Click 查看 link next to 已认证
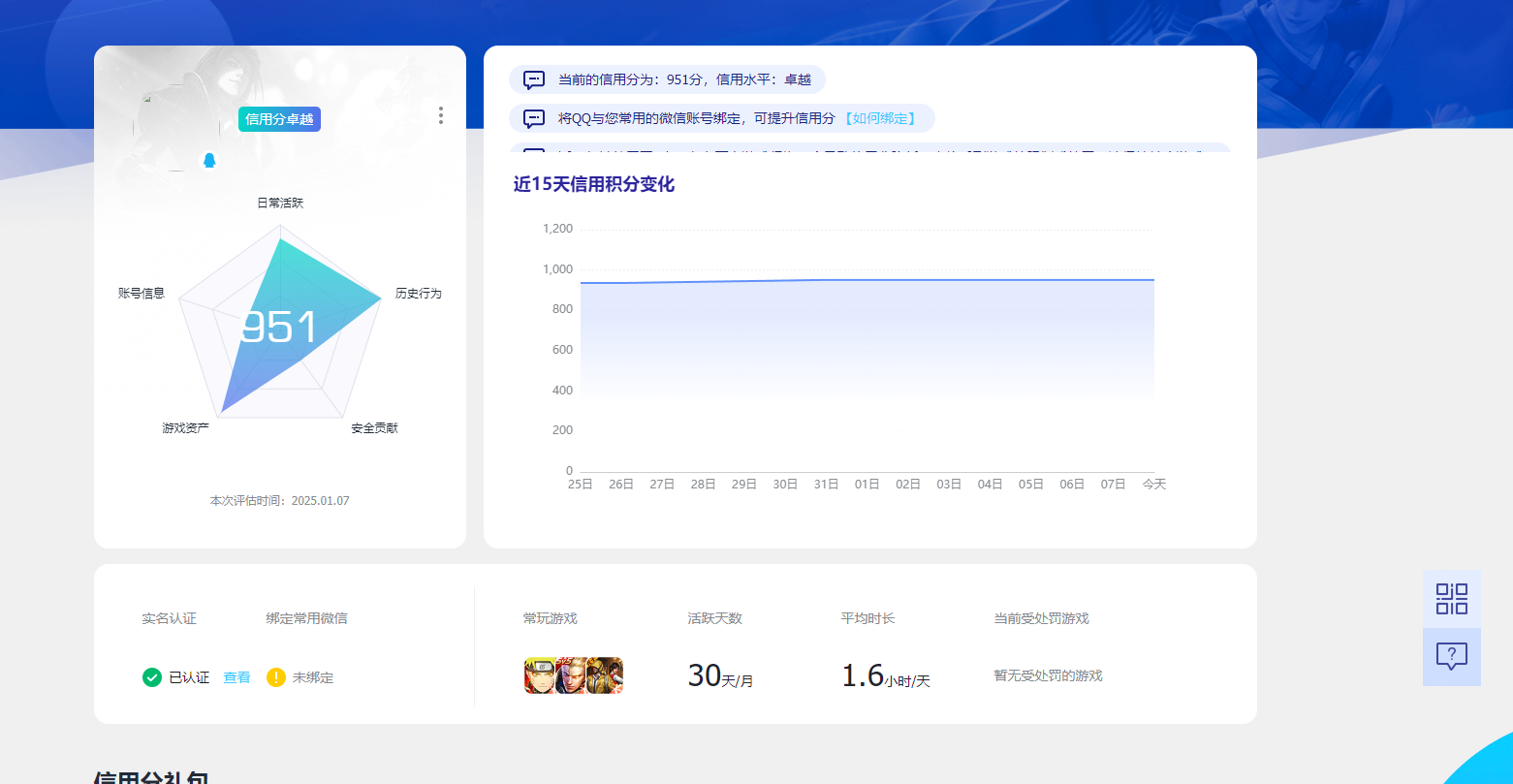The height and width of the screenshot is (784, 1513). [x=237, y=677]
